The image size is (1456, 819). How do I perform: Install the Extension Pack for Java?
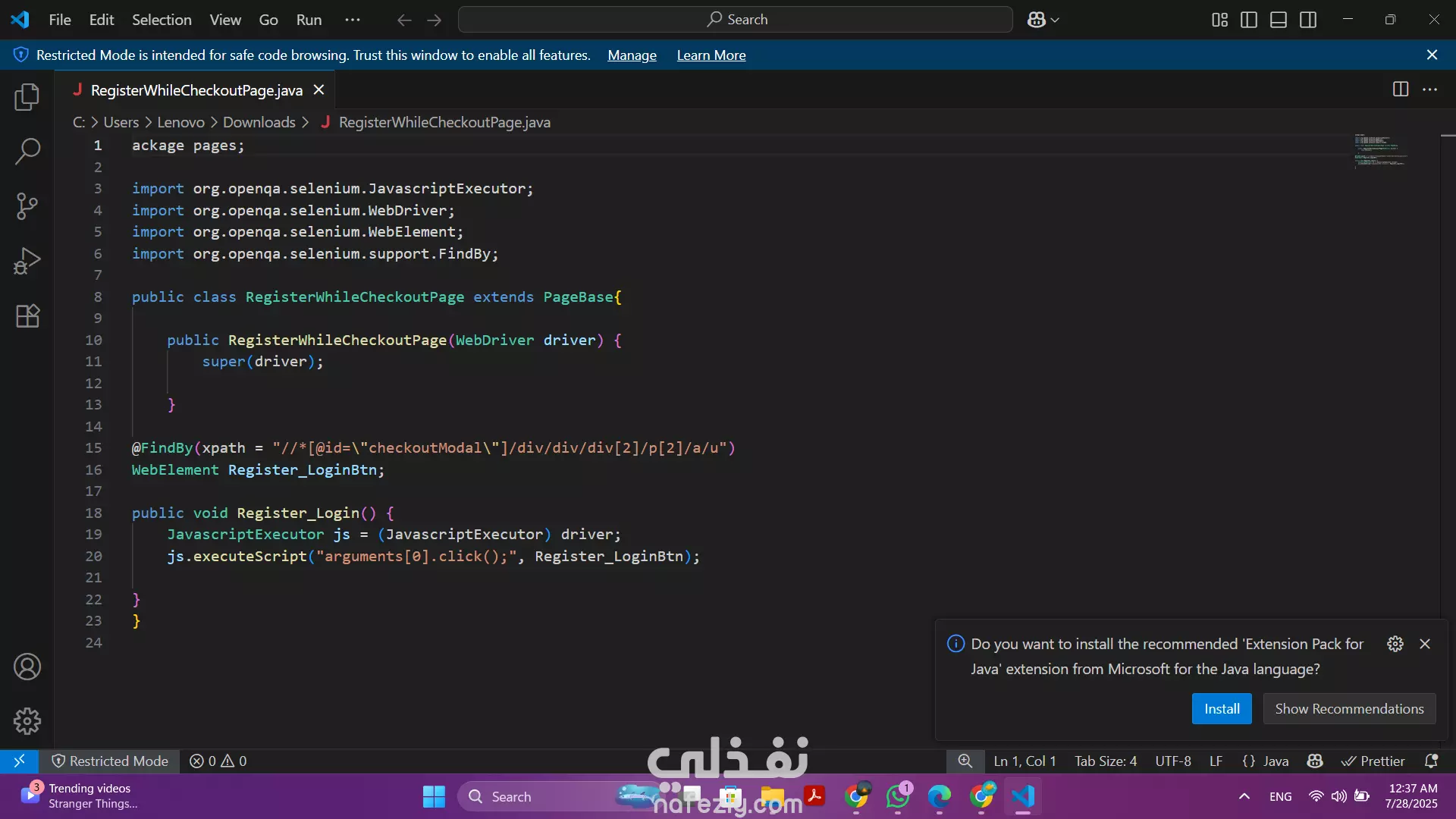coord(1222,708)
